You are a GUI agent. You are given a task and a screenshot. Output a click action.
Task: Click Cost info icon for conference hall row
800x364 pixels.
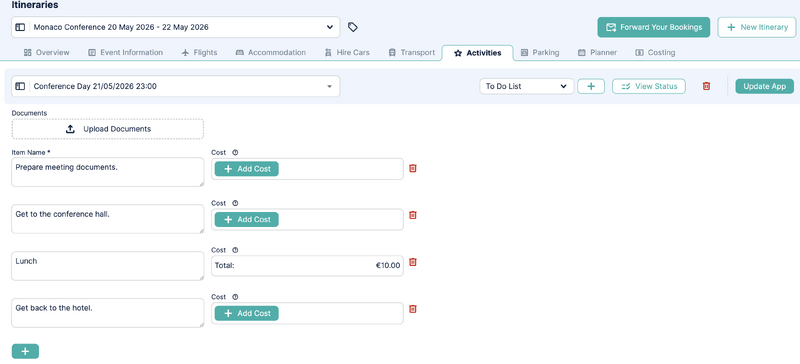tap(235, 203)
